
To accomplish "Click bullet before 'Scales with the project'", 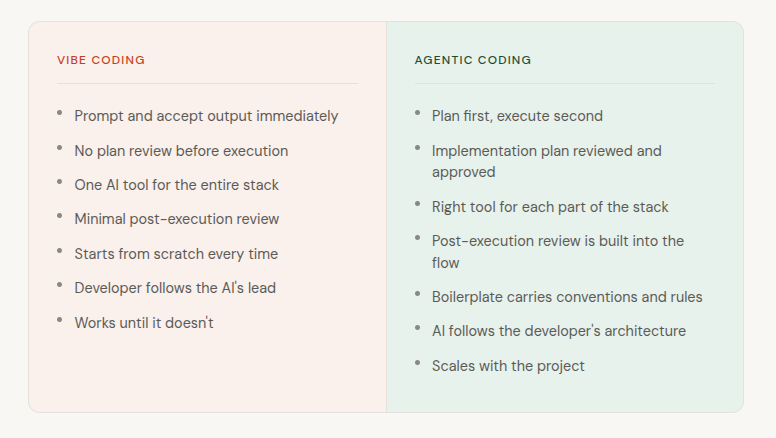I will click(418, 363).
